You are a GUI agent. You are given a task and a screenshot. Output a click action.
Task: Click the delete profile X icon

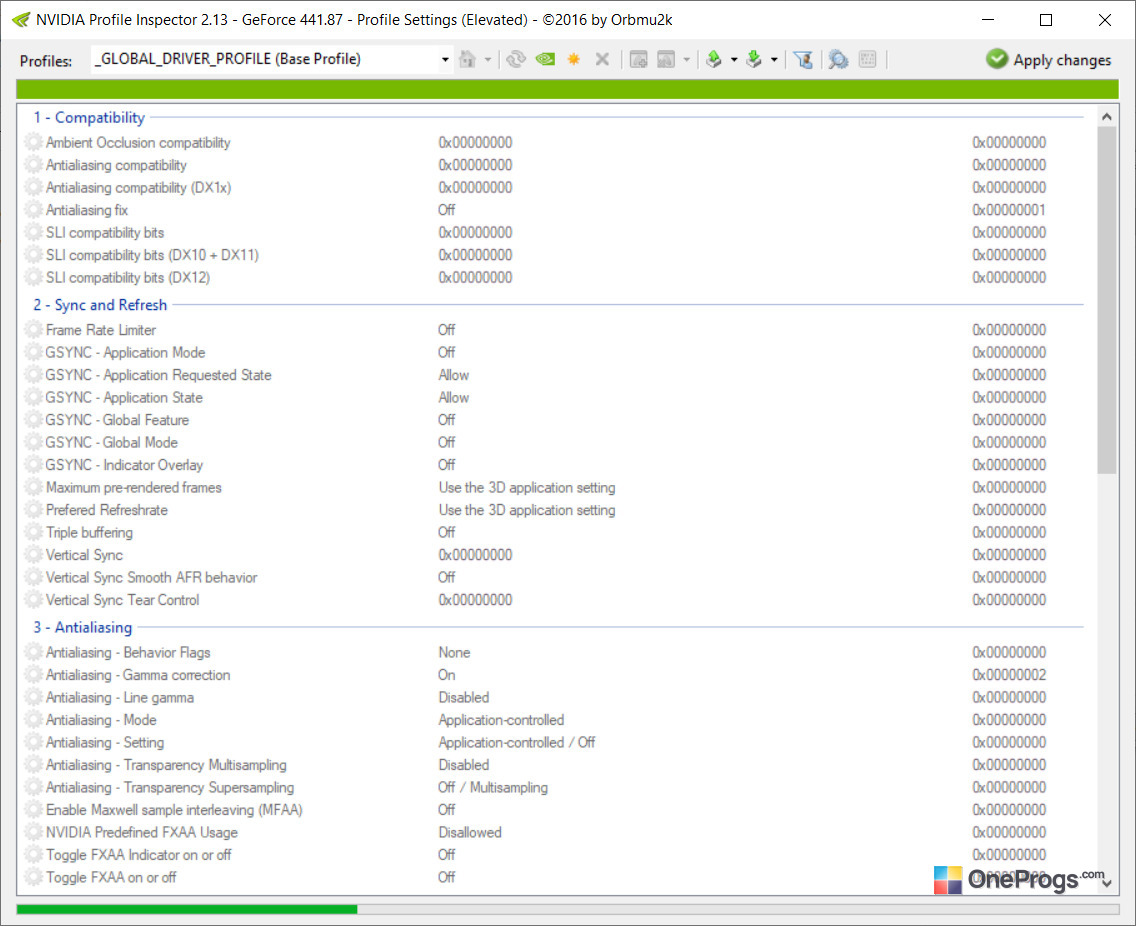coord(602,59)
